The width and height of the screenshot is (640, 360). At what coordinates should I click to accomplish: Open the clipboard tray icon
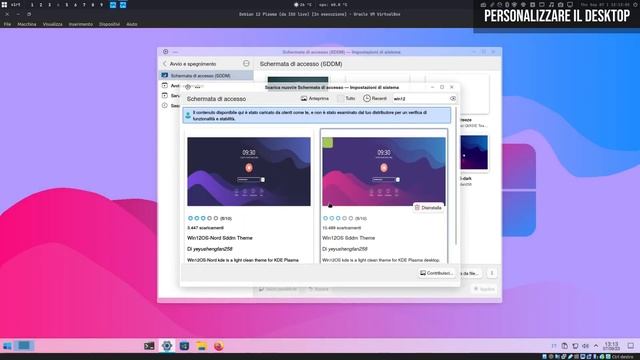[564, 346]
